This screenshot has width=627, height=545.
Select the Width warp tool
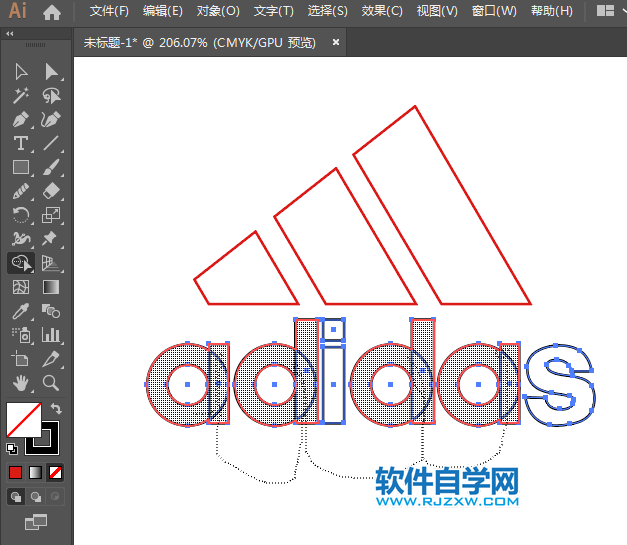point(21,239)
